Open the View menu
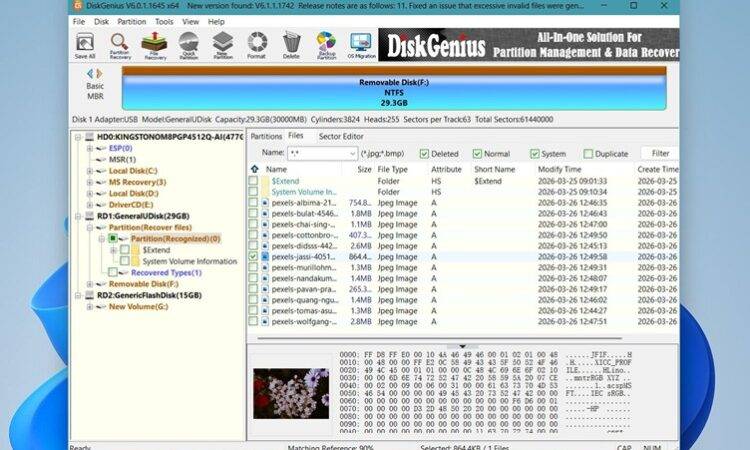 click(x=190, y=22)
